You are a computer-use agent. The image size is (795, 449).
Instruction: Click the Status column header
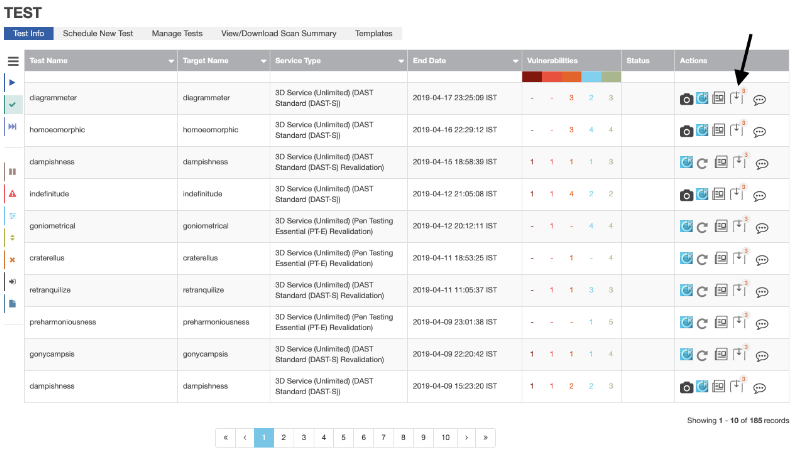(648, 60)
